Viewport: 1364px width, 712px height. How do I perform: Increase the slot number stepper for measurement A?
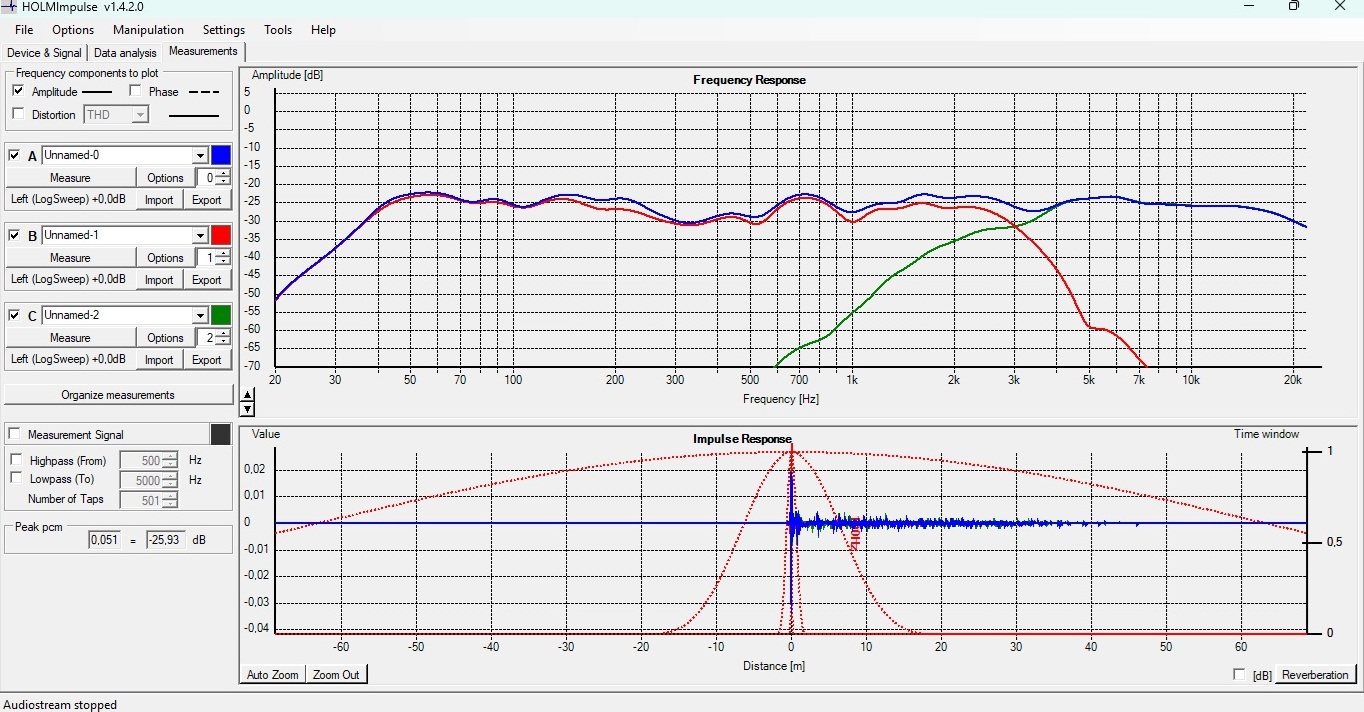(222, 174)
